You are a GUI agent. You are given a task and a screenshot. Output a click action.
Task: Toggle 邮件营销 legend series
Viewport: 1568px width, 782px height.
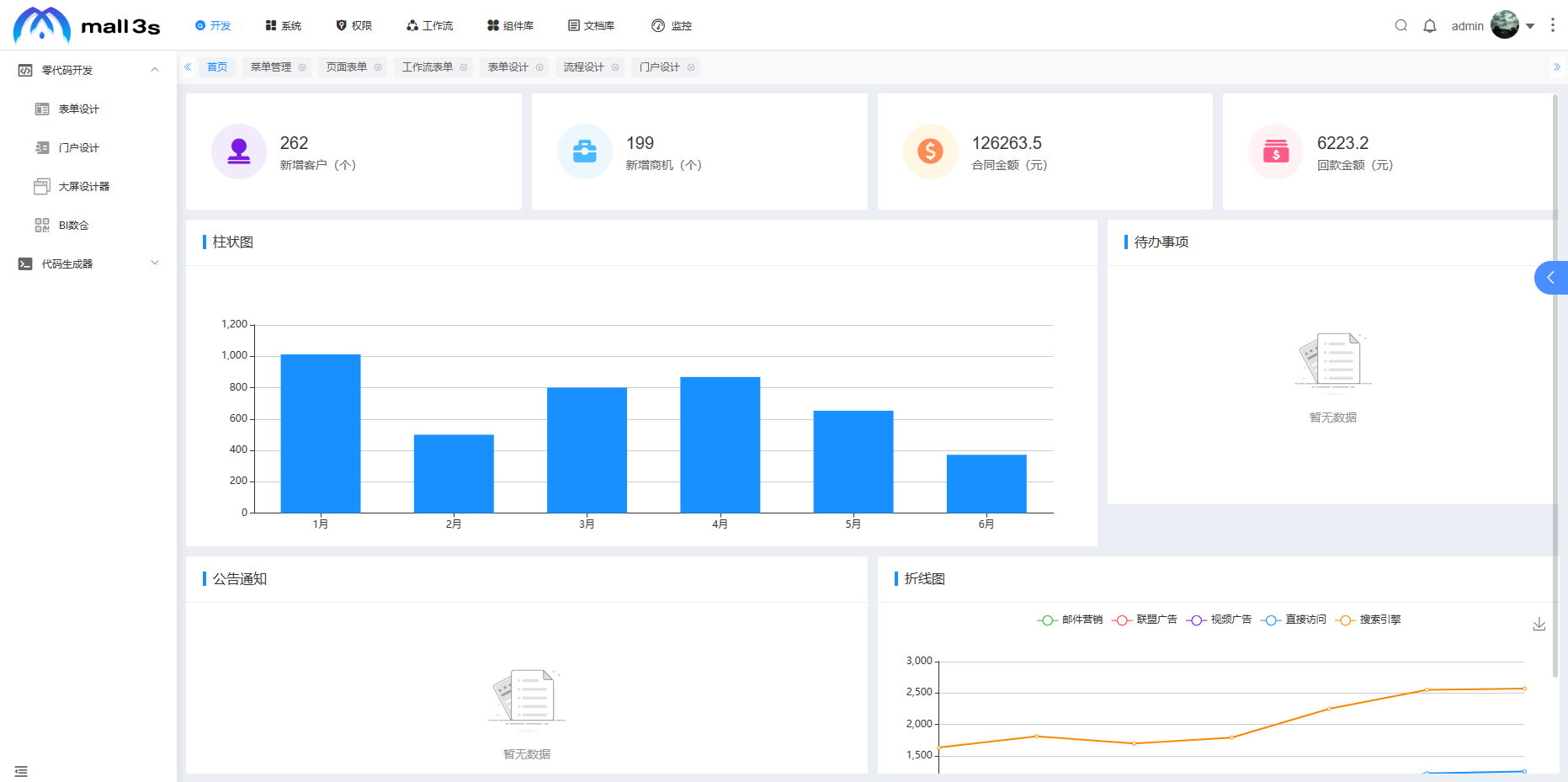click(x=1070, y=620)
